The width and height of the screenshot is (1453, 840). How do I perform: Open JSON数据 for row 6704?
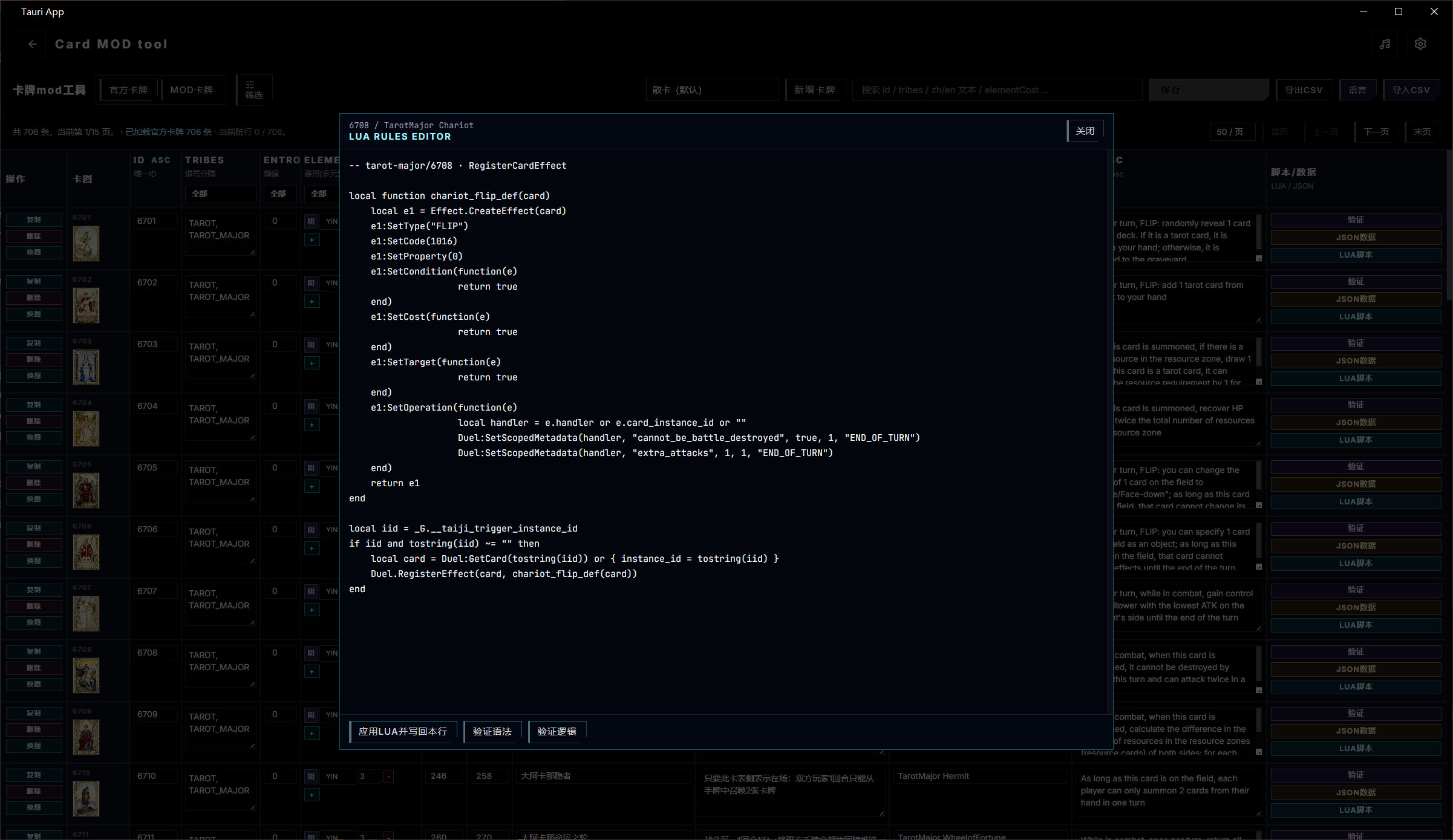tap(1356, 423)
